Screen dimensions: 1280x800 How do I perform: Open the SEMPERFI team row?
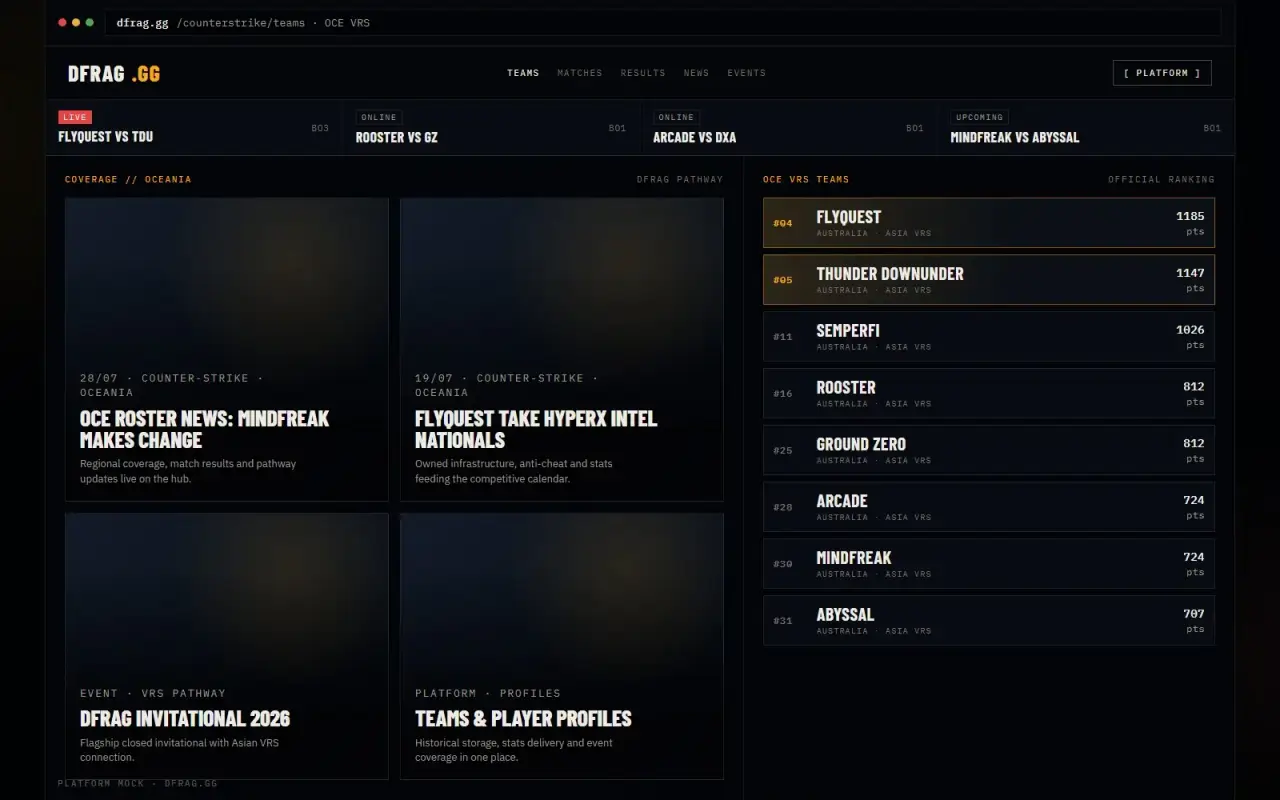989,336
